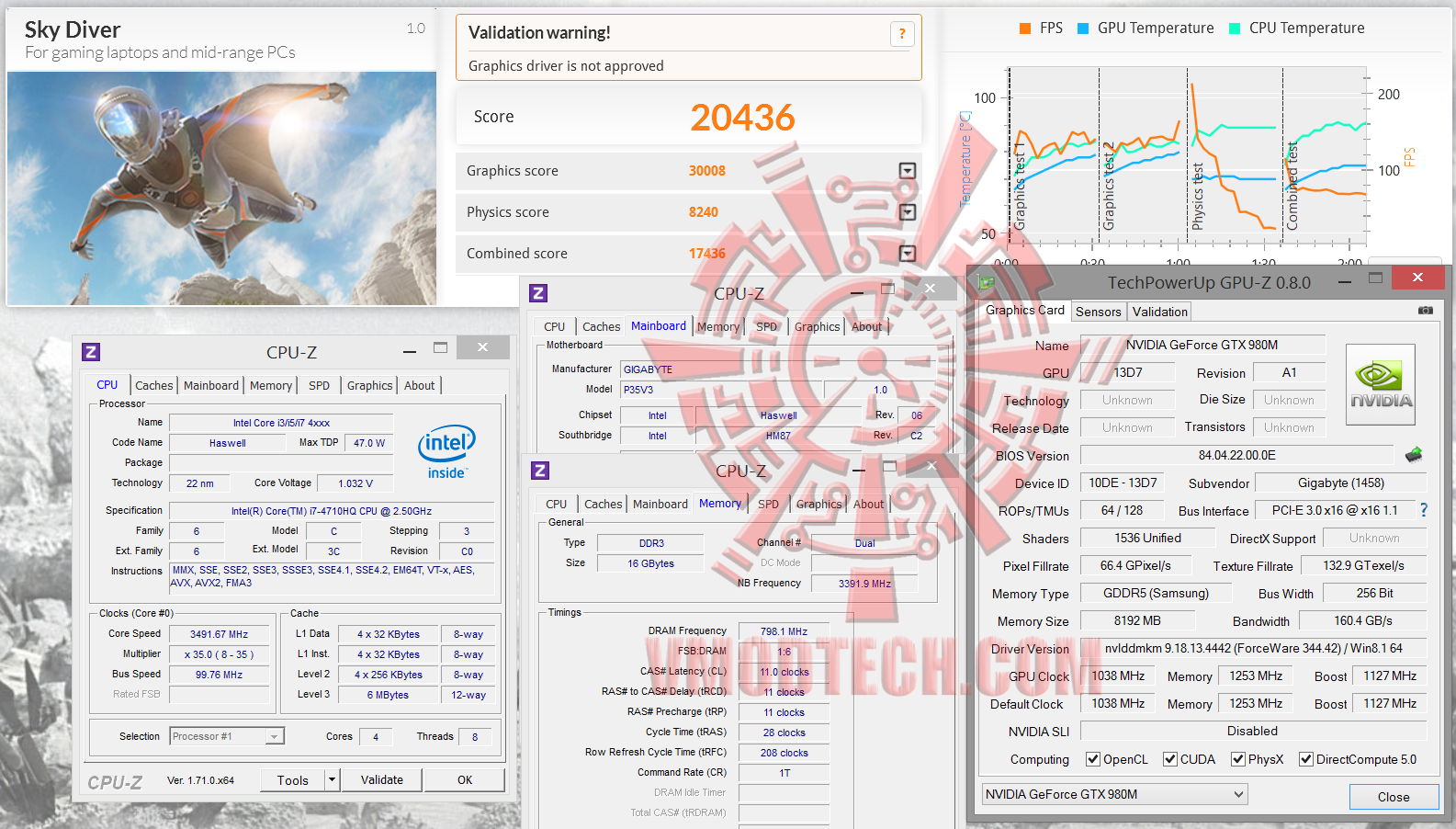Click the BIOS Version value 84.04.22.00.0E
This screenshot has height=829, width=1456.
1237,455
